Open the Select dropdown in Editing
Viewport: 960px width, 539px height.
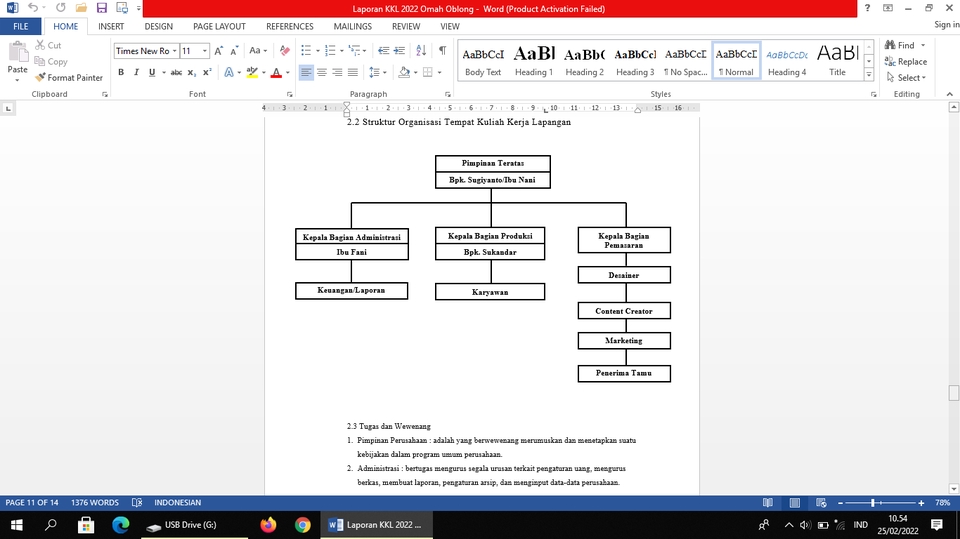(907, 78)
